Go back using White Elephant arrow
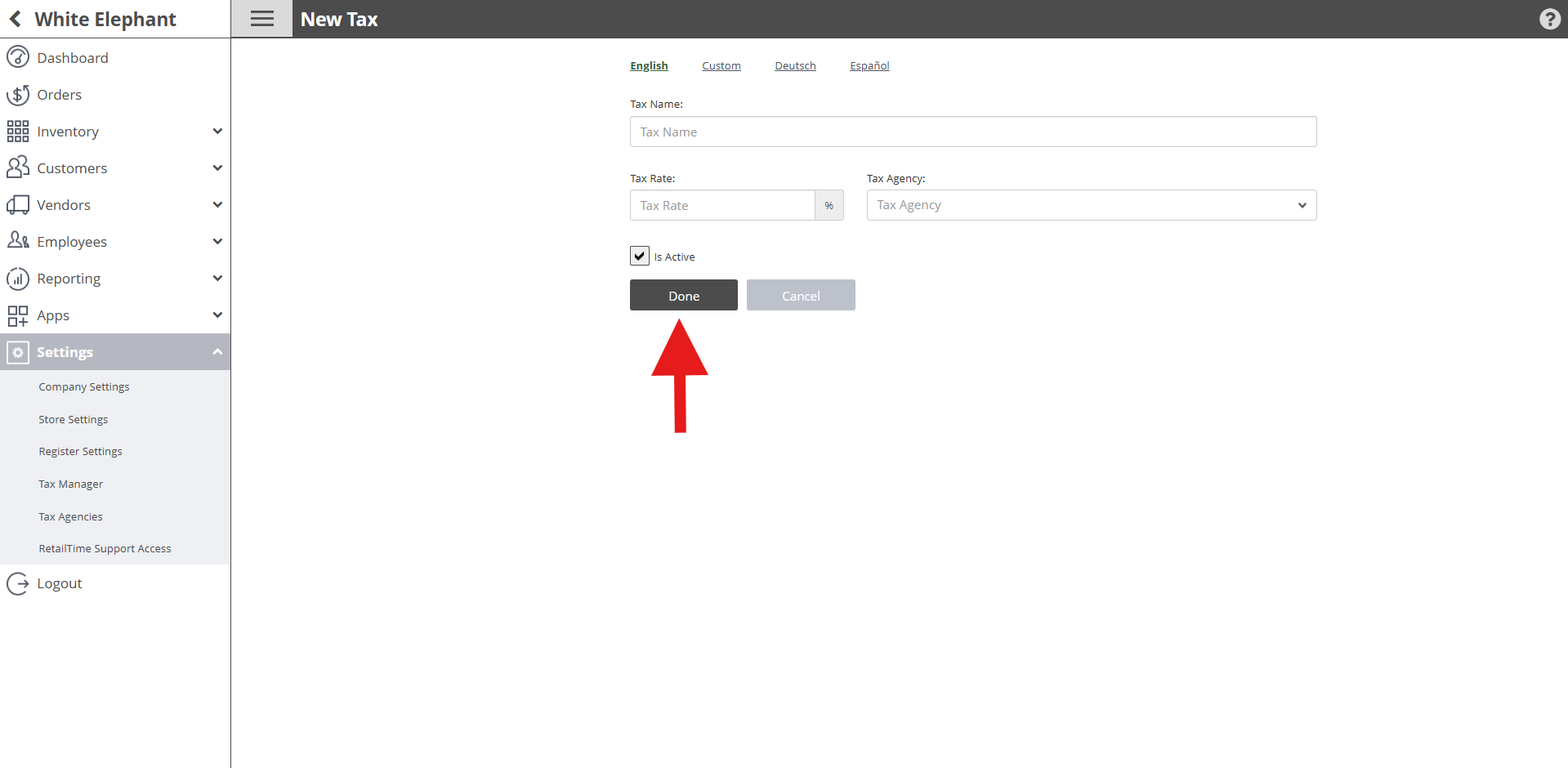1568x768 pixels. coord(16,19)
